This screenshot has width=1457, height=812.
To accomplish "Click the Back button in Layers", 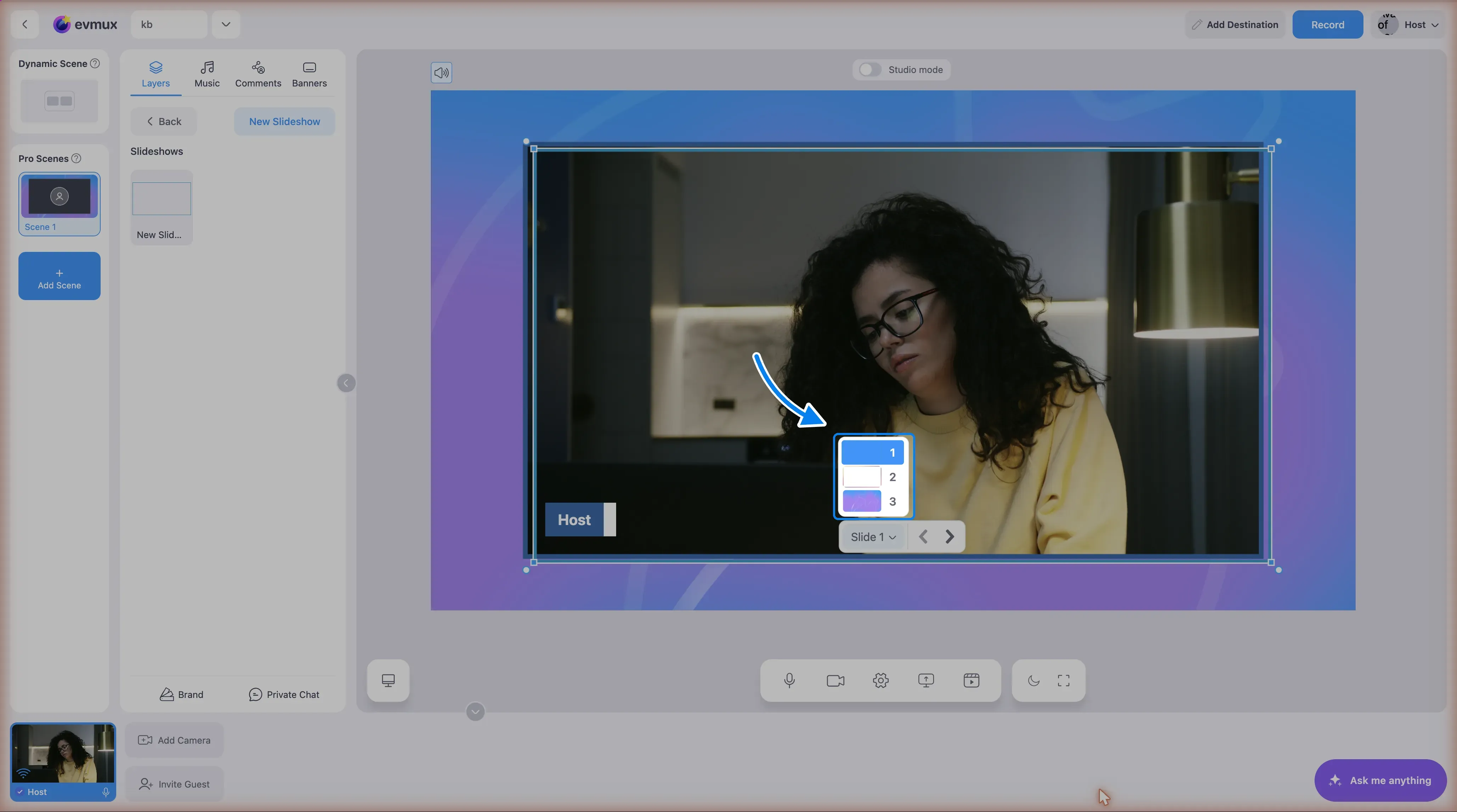I will click(163, 121).
